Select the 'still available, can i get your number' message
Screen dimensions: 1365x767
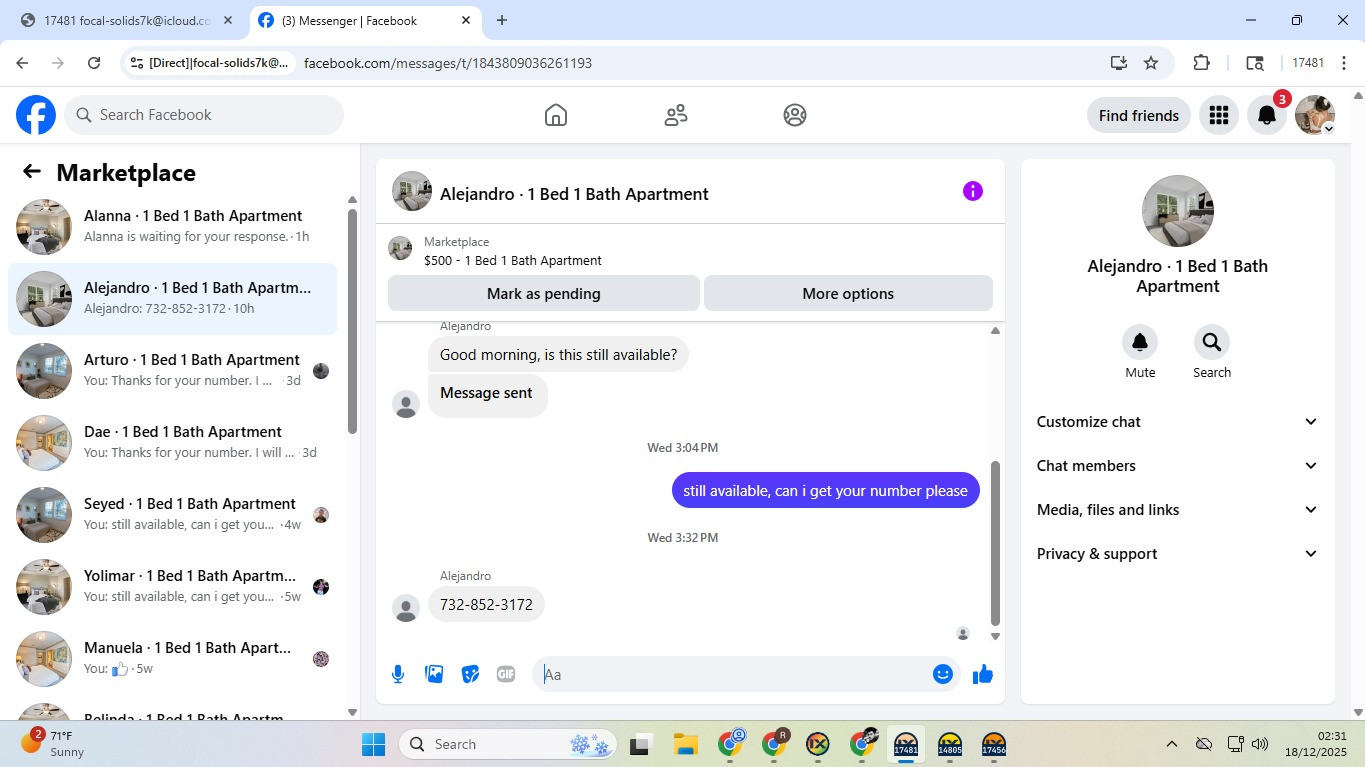[x=825, y=490]
